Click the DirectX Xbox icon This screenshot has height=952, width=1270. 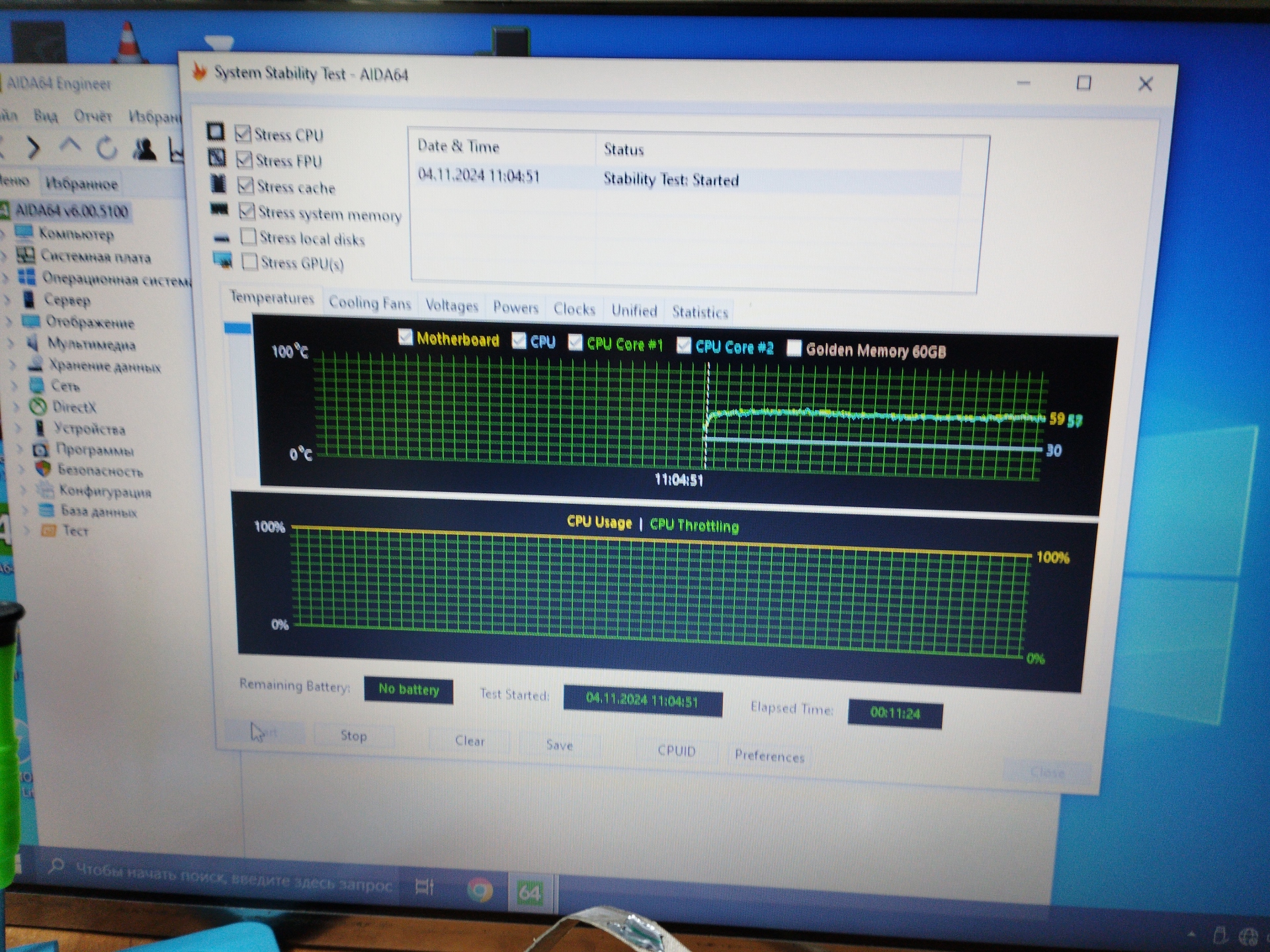point(38,406)
